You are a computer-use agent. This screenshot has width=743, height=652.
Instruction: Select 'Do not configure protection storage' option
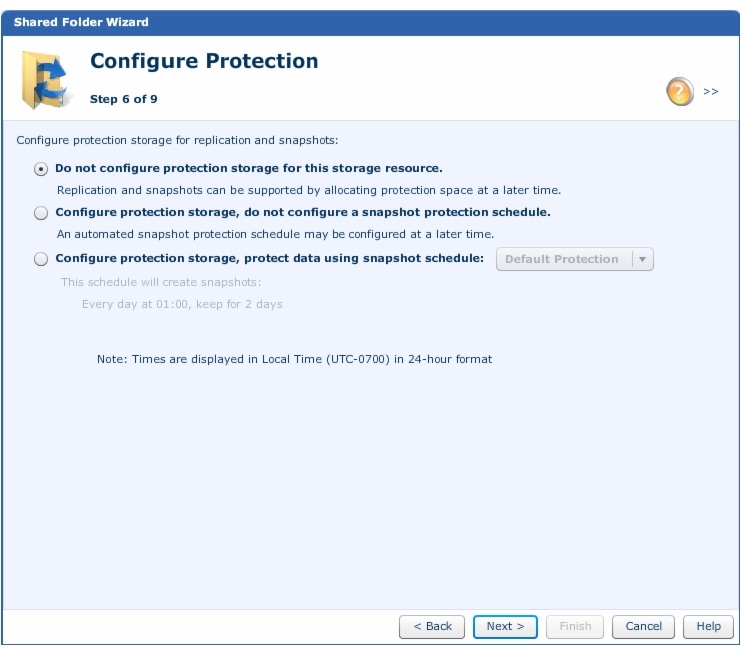pos(41,169)
